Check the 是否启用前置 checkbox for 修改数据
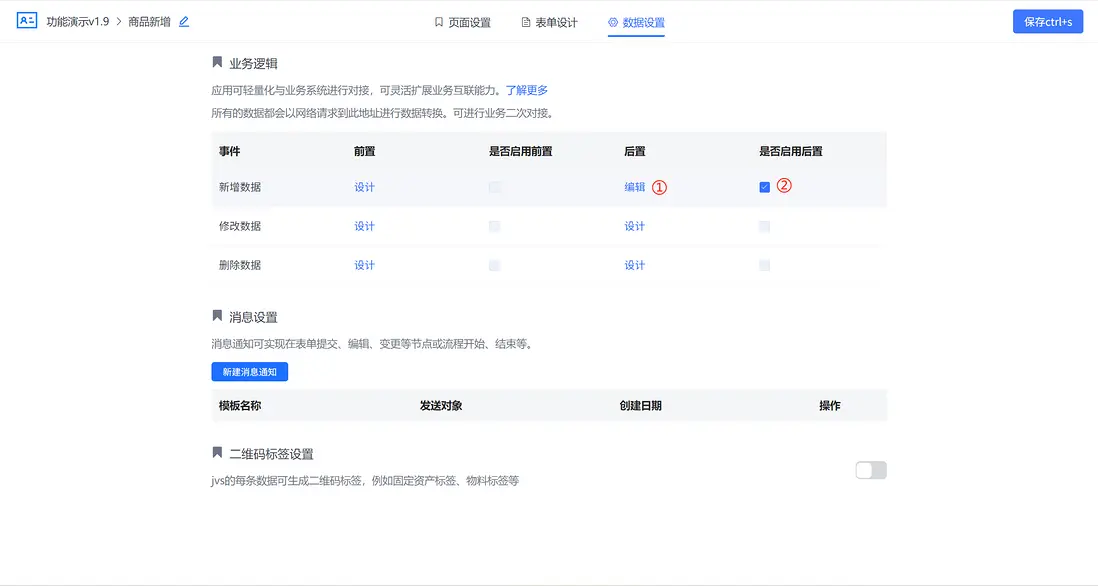The width and height of the screenshot is (1098, 586). click(x=495, y=225)
